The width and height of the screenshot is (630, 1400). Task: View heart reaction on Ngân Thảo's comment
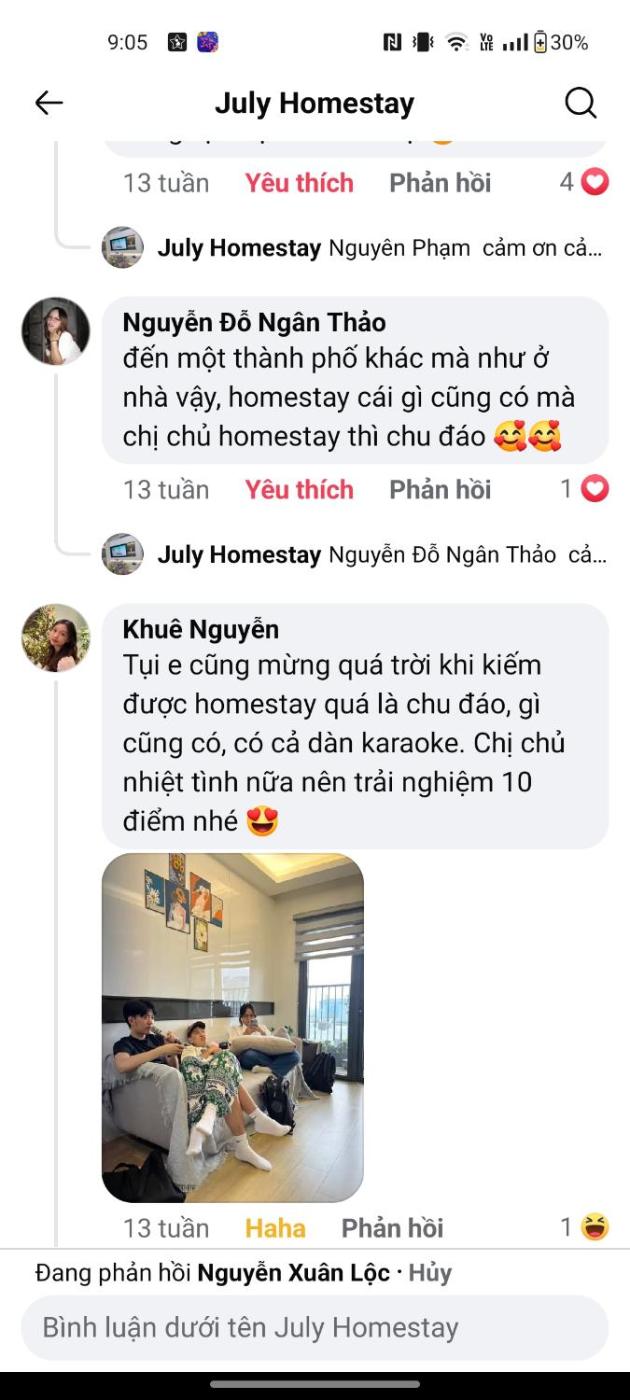click(584, 489)
